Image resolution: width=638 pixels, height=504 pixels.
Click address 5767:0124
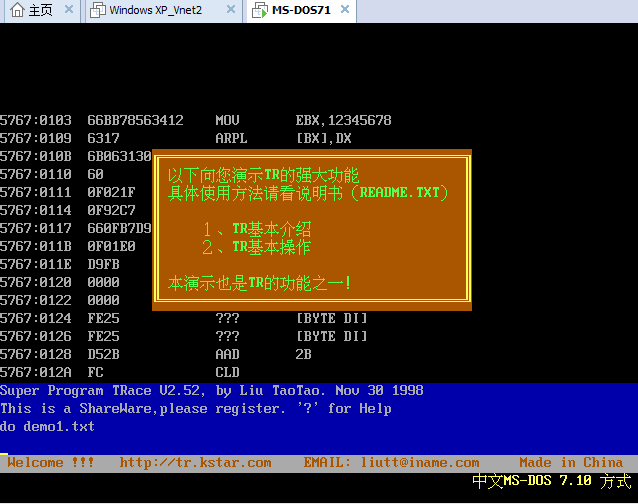(x=36, y=318)
